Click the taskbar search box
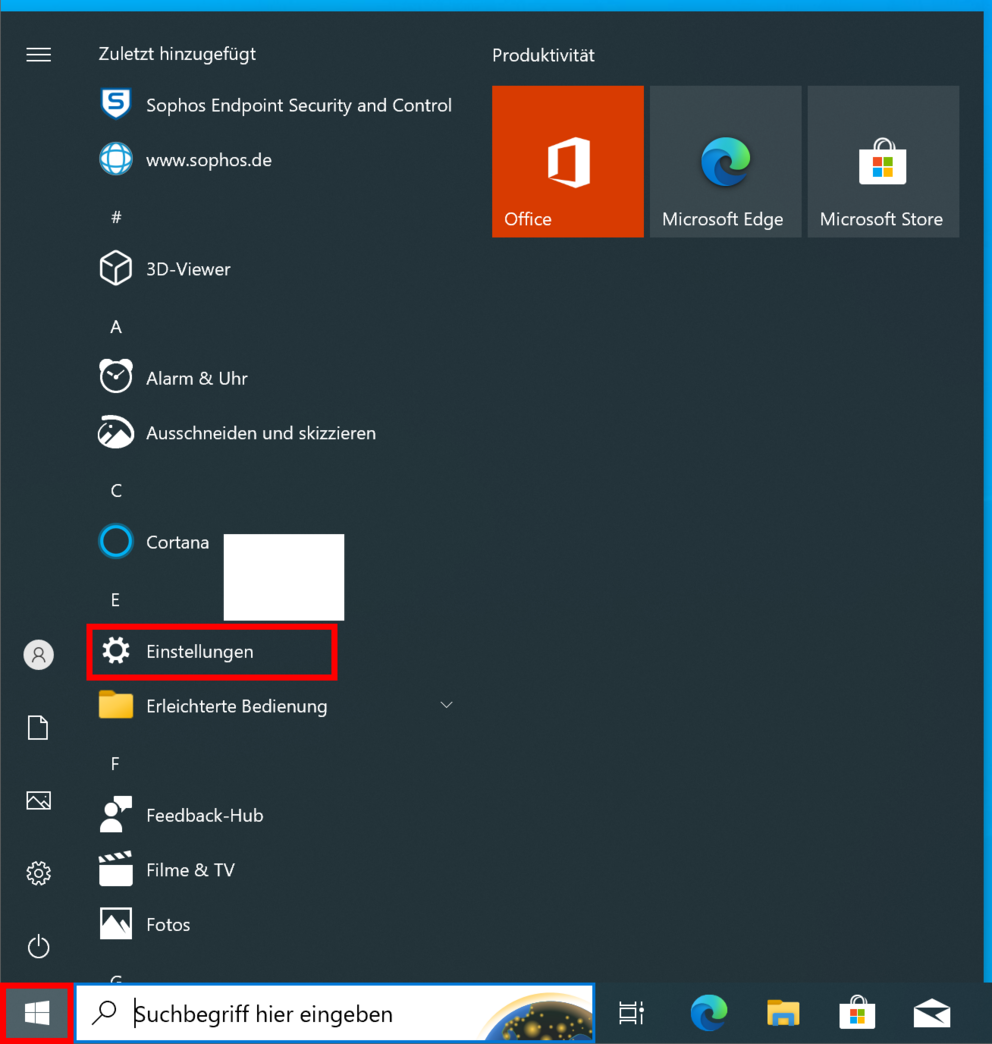Viewport: 992px width, 1044px height. point(335,1013)
